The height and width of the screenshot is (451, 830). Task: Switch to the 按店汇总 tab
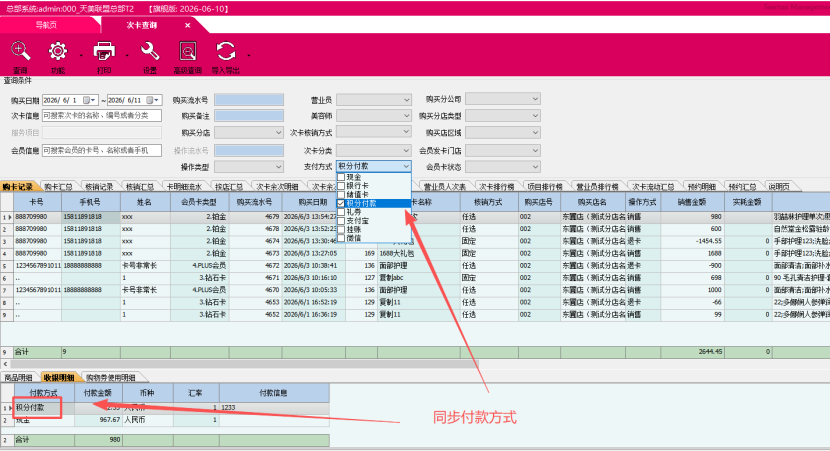[229, 187]
